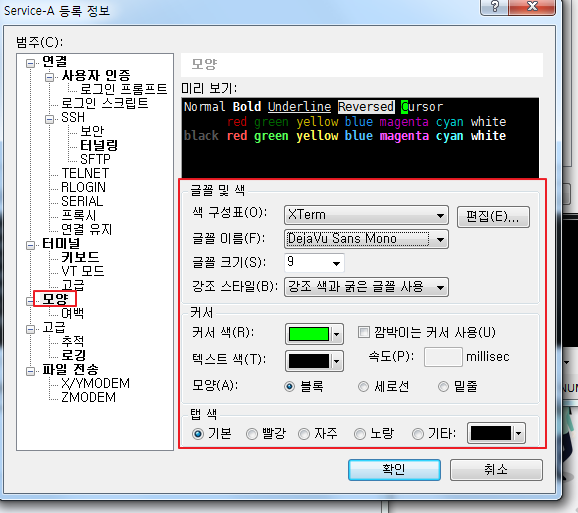Click the help question mark button

494,6
